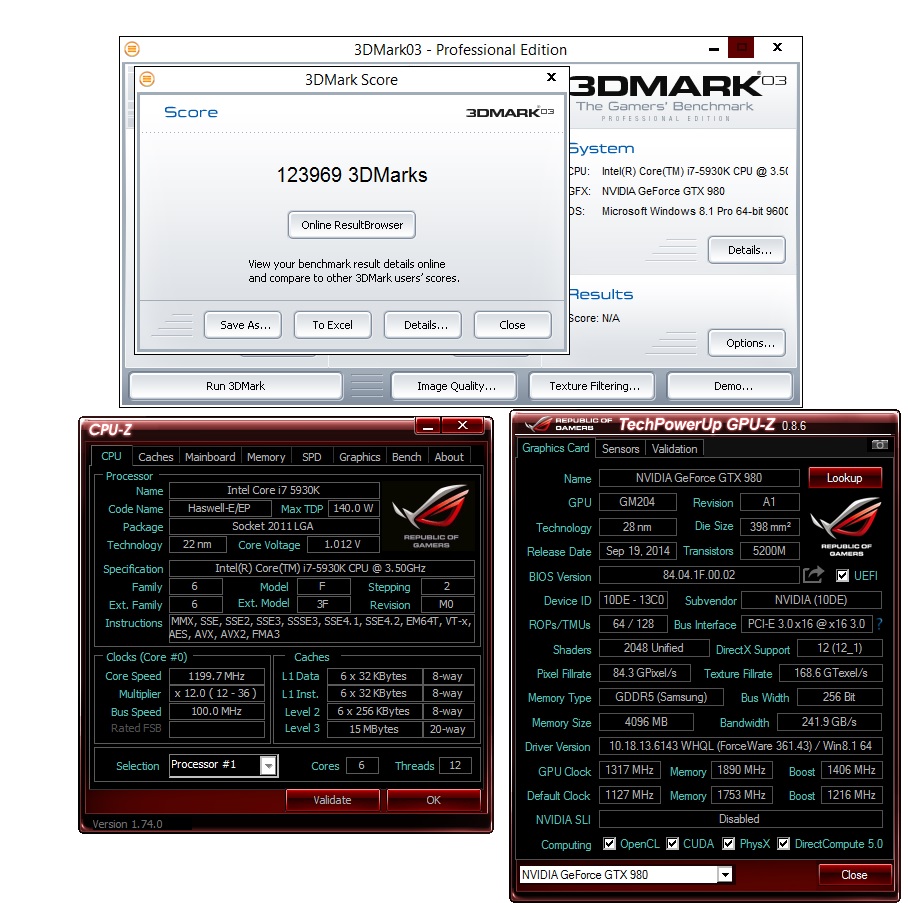This screenshot has height=903, width=908.
Task: Open Details... in the 3DMark Score dialog
Action: pyautogui.click(x=423, y=325)
